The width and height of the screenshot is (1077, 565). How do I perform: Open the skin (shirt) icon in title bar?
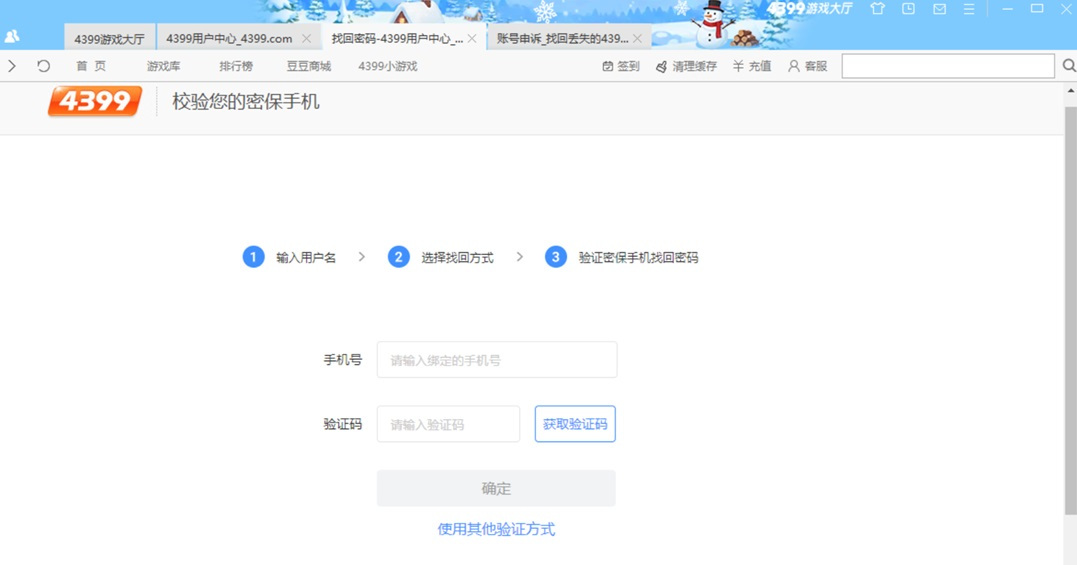click(877, 9)
